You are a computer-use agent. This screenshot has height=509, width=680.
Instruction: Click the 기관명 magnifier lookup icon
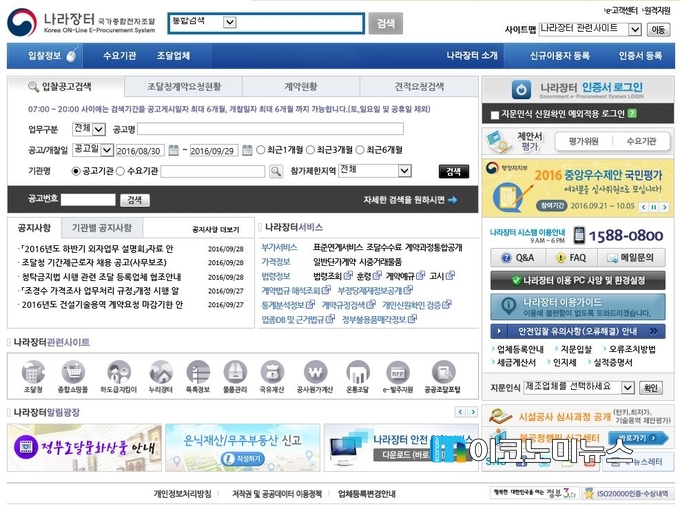[276, 171]
